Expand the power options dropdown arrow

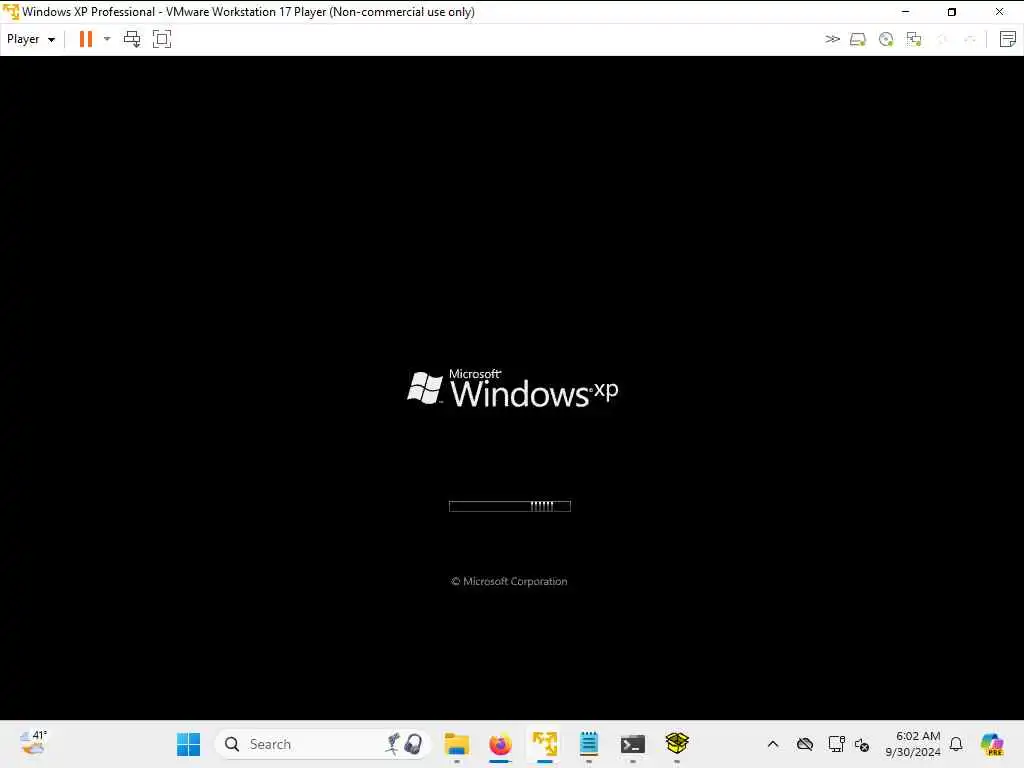(x=107, y=39)
